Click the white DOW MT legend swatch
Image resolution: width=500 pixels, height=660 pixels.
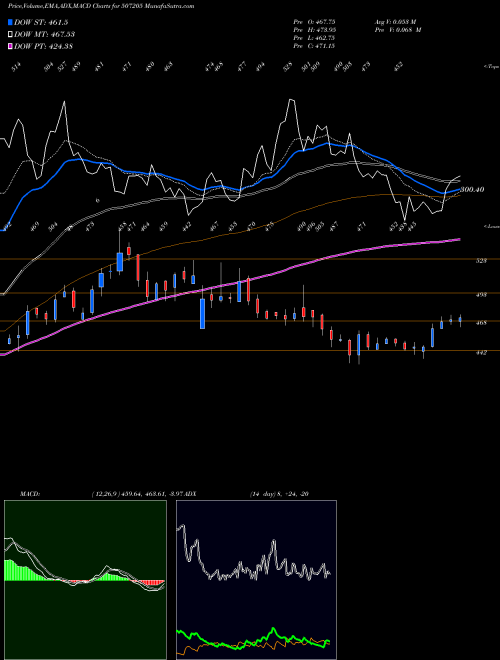(11, 34)
